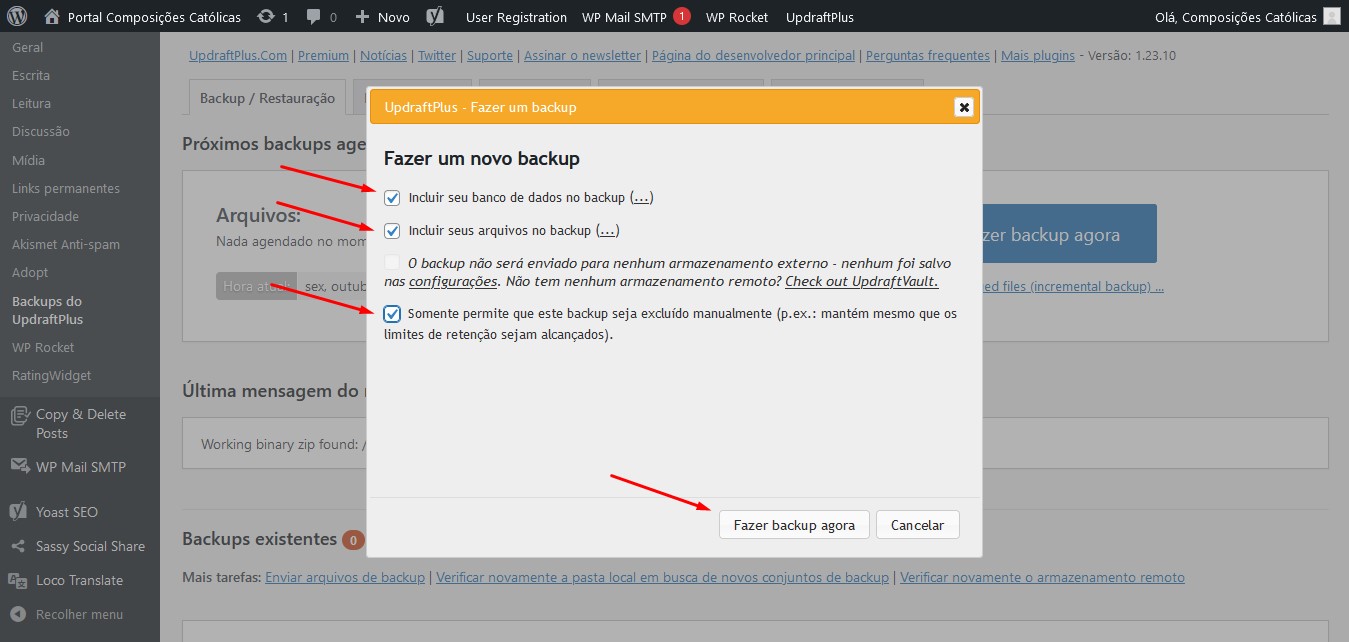Click Assinar o newsletter link
Screen dimensions: 1349x642
tap(582, 56)
